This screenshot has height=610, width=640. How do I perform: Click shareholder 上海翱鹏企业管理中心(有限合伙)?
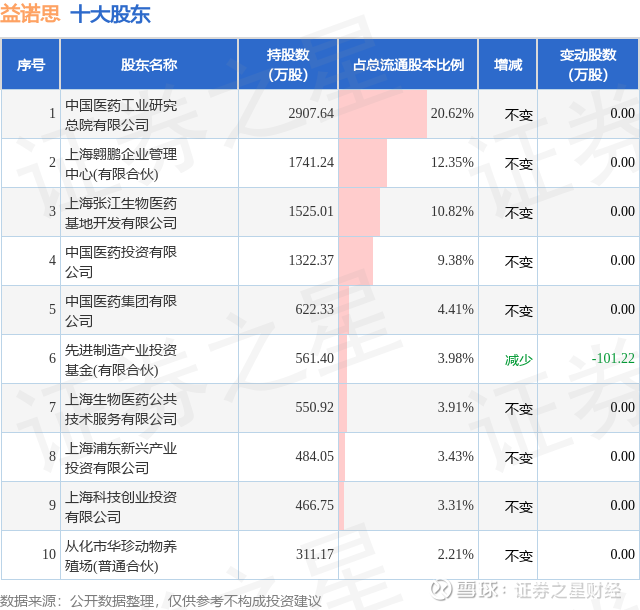(121, 164)
